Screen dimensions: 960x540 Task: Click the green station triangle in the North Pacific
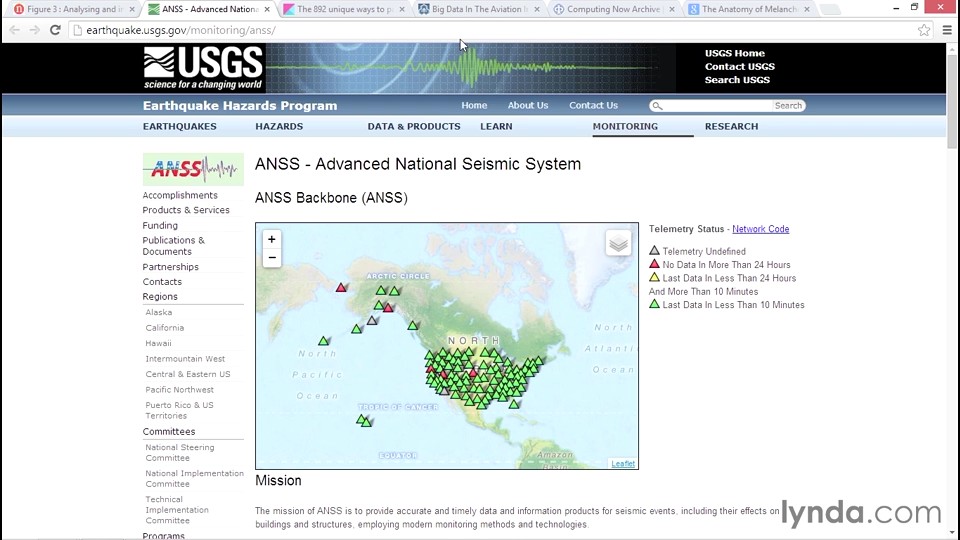[323, 340]
